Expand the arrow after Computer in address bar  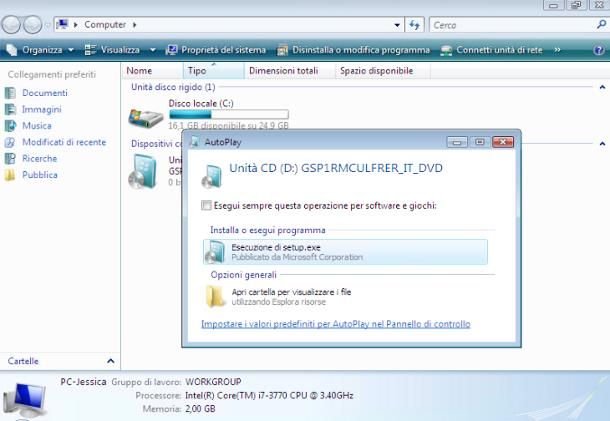click(135, 25)
